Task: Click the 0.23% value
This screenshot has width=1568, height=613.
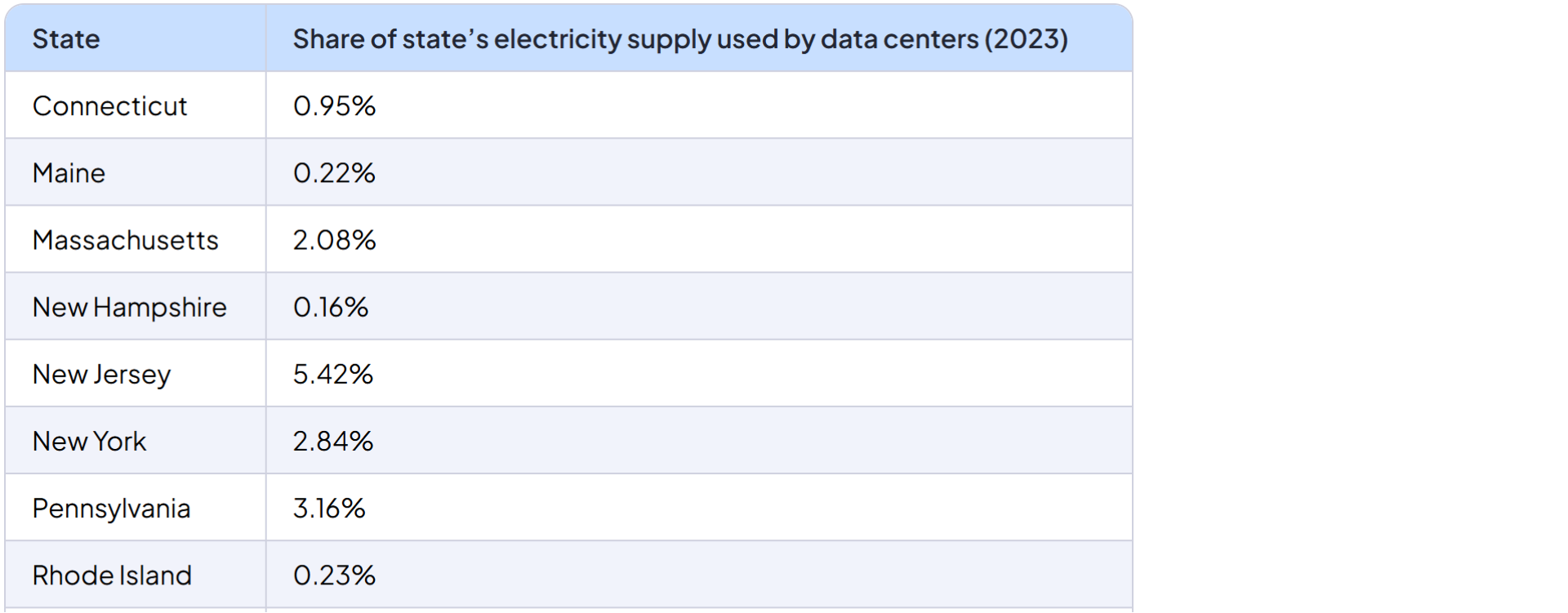Action: point(334,575)
